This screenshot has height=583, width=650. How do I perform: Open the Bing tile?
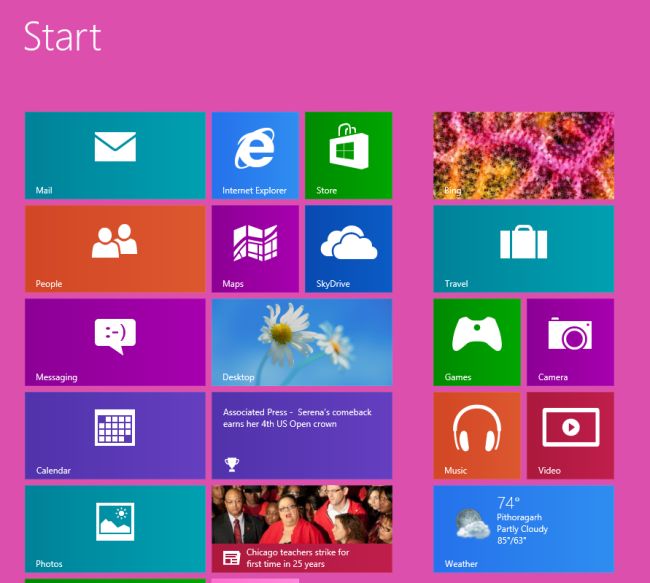pos(524,155)
